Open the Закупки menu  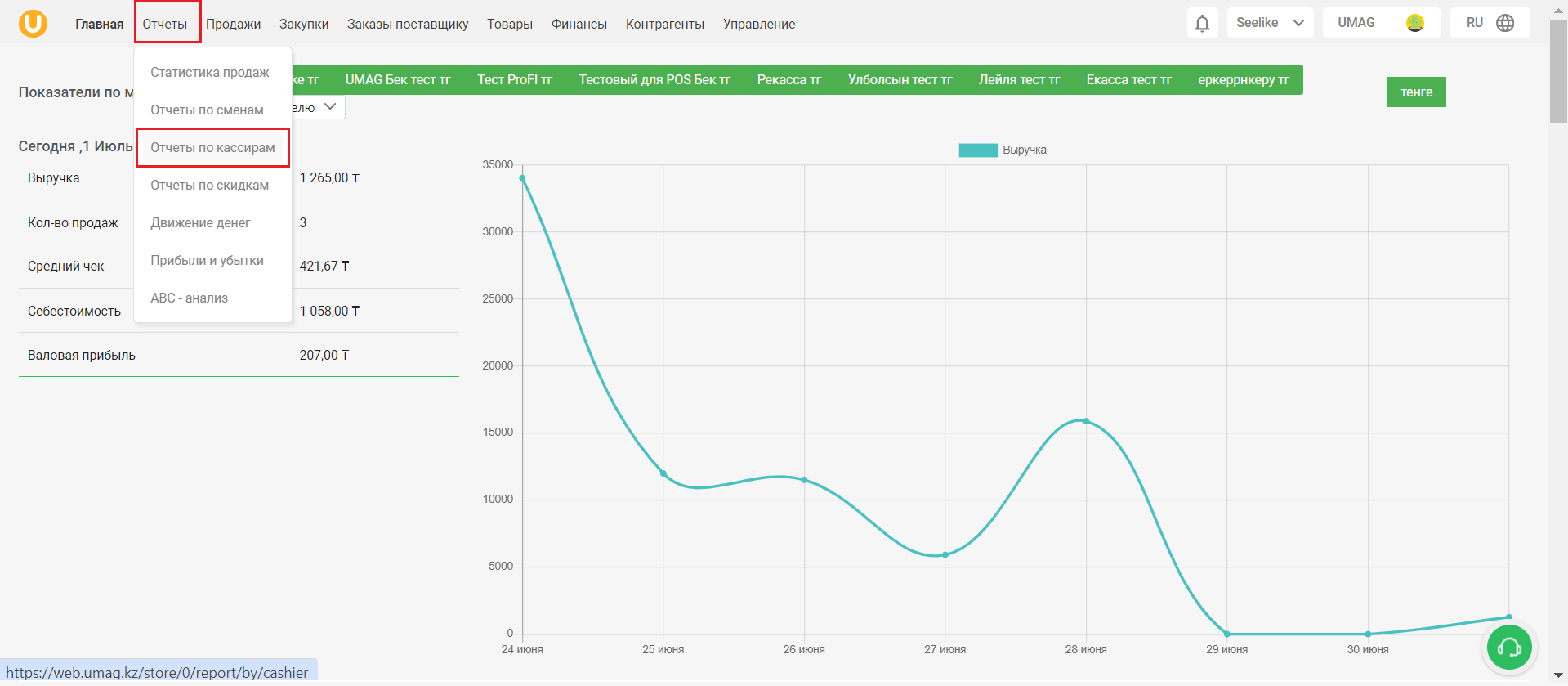[x=304, y=24]
